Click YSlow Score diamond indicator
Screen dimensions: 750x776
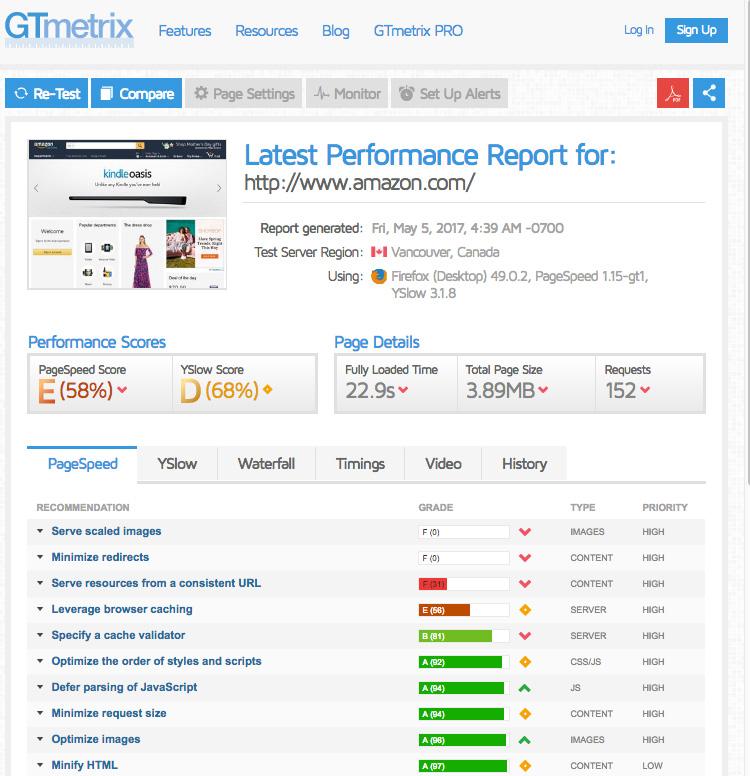(268, 389)
